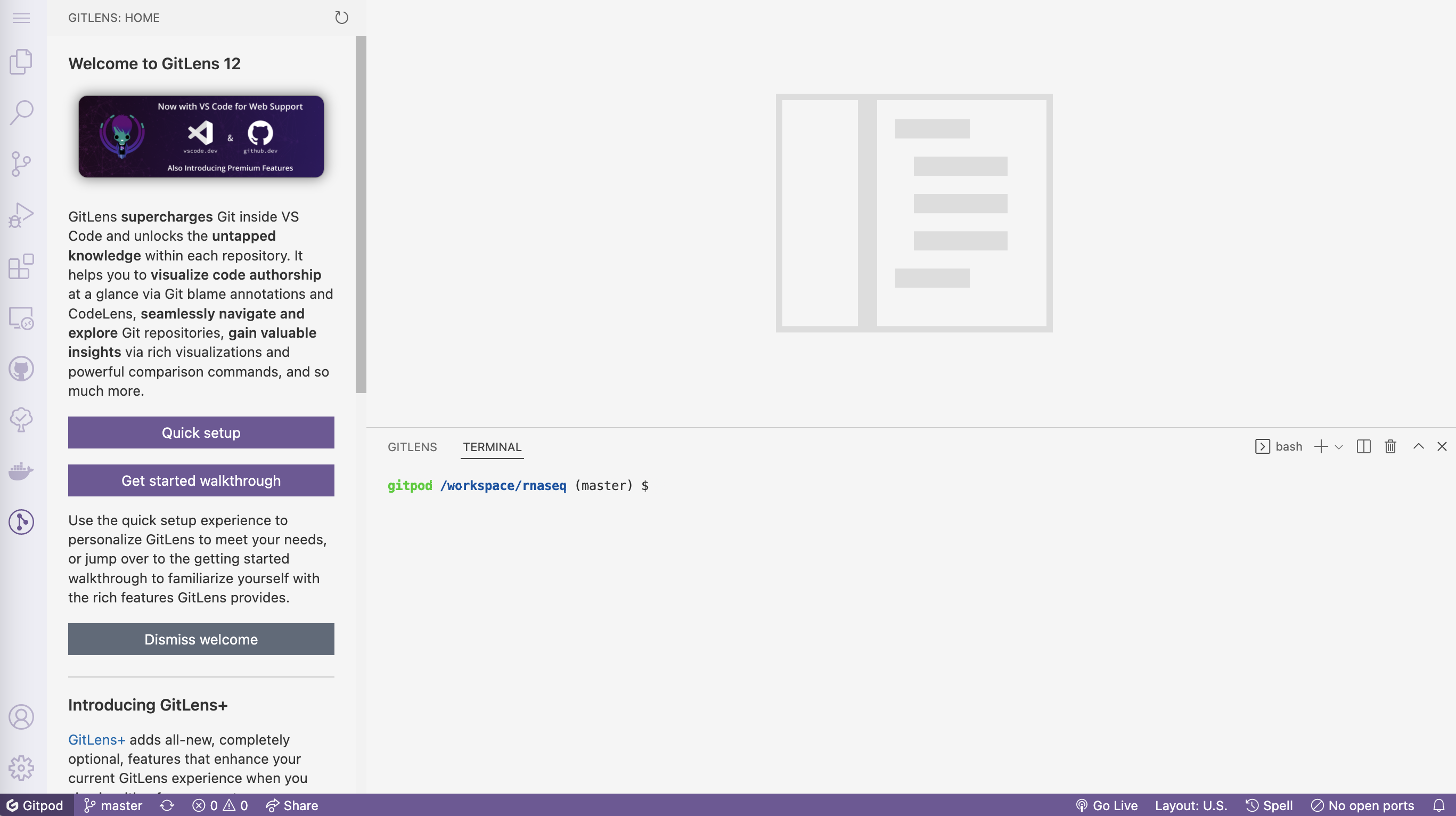Split the terminal panel
This screenshot has height=816, width=1456.
click(1363, 447)
